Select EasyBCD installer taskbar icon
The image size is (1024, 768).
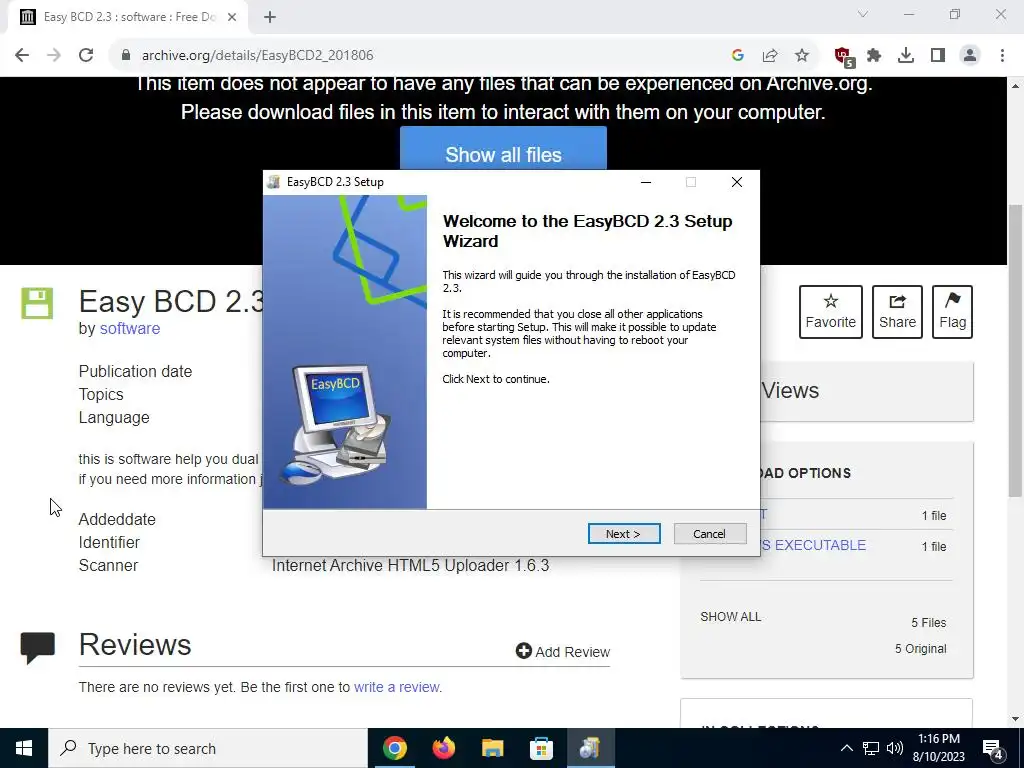pyautogui.click(x=590, y=748)
